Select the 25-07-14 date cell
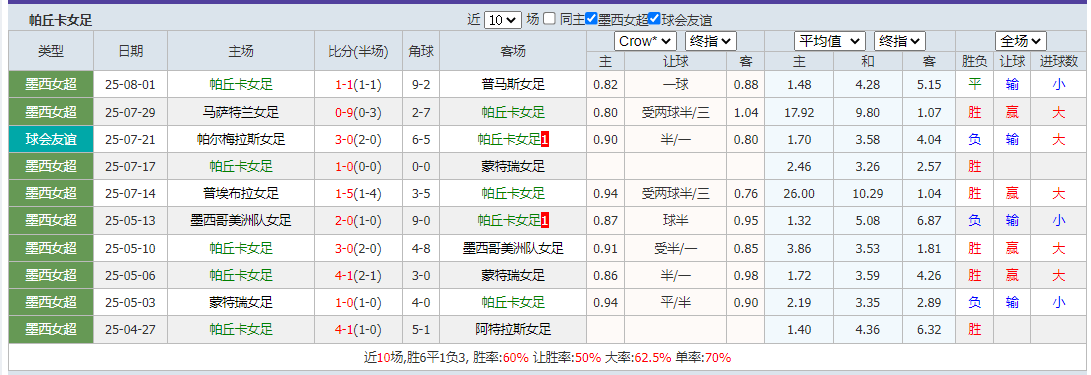The image size is (1091, 375). tap(130, 193)
